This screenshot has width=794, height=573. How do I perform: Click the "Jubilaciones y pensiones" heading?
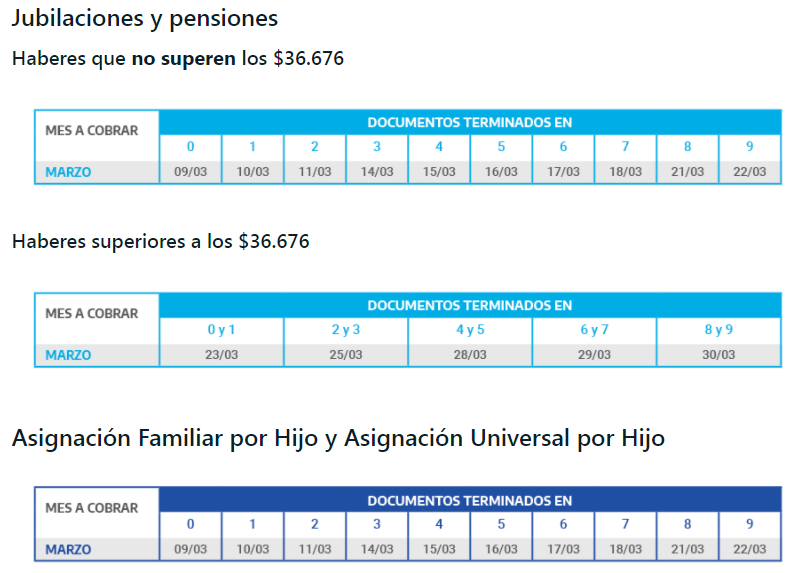pos(144,18)
